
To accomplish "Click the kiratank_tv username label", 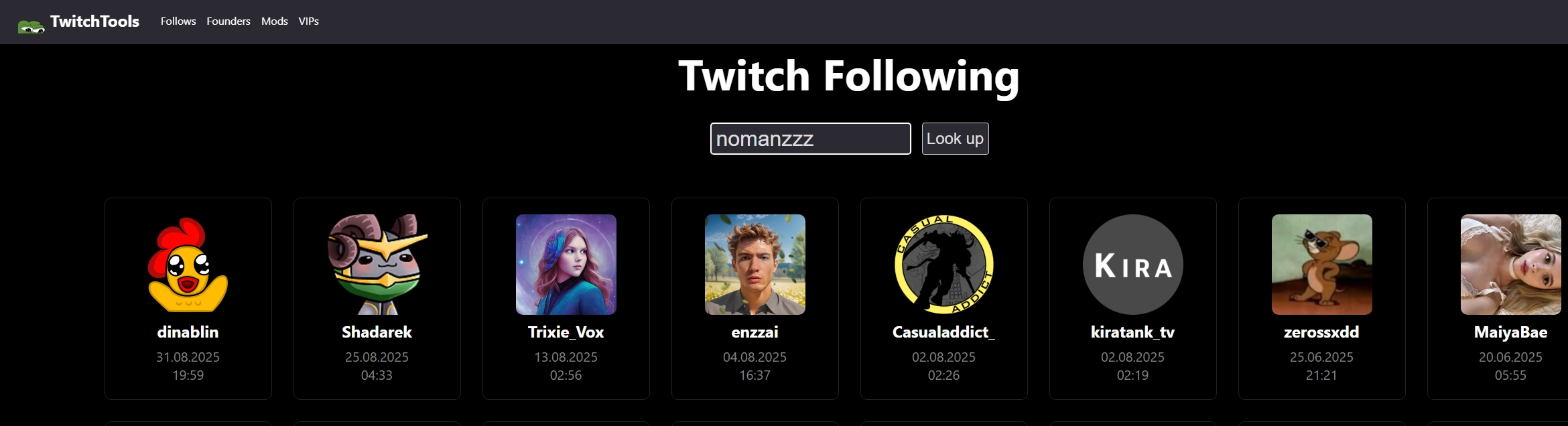I will pos(1133,332).
